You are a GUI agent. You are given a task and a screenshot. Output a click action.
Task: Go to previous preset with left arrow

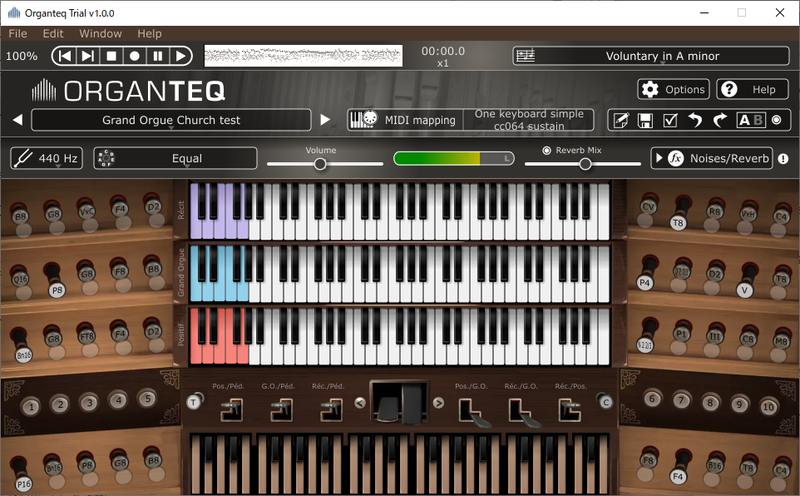click(18, 120)
